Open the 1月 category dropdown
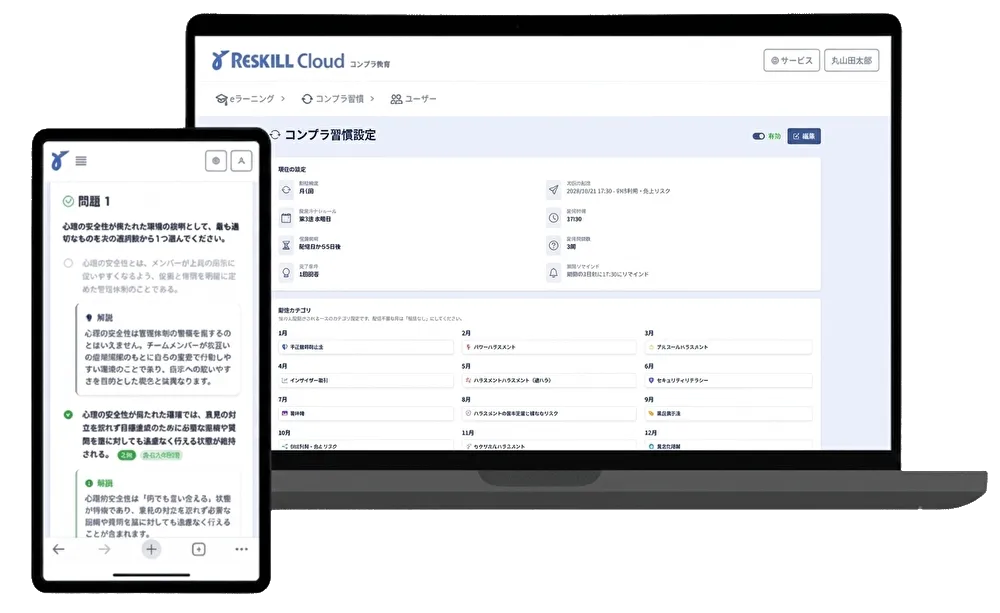This screenshot has height=613, width=1000. click(365, 347)
